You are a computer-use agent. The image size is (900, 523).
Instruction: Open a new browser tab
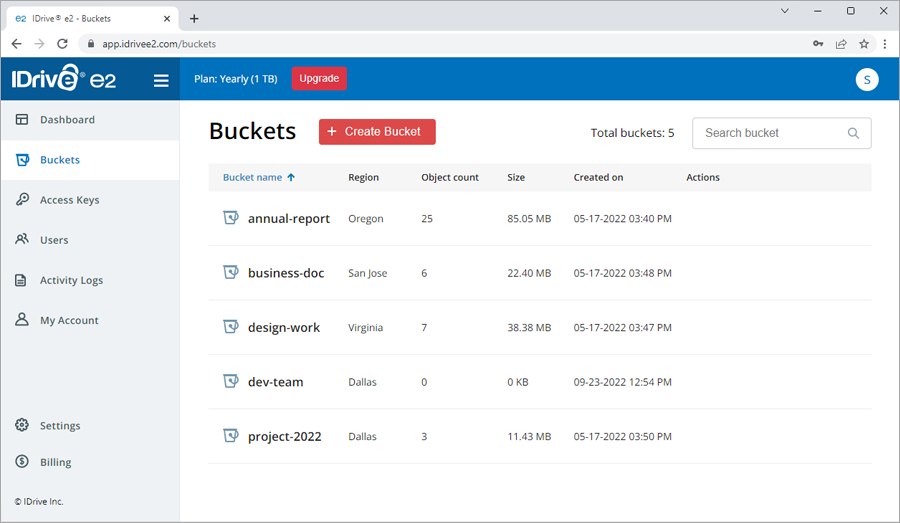(194, 18)
